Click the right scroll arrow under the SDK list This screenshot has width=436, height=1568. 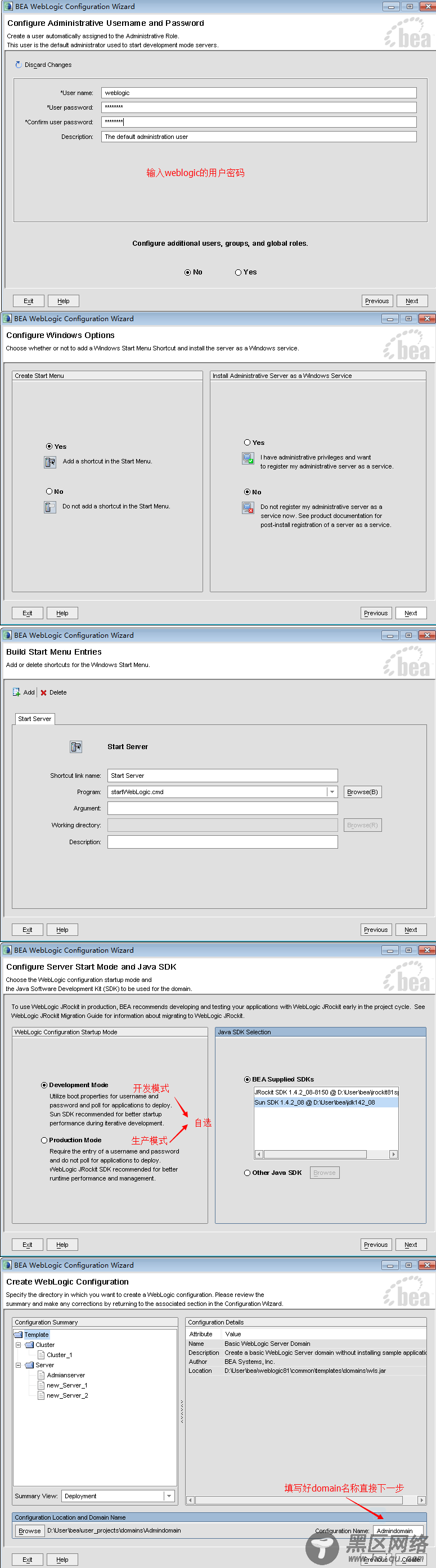pos(394,1154)
